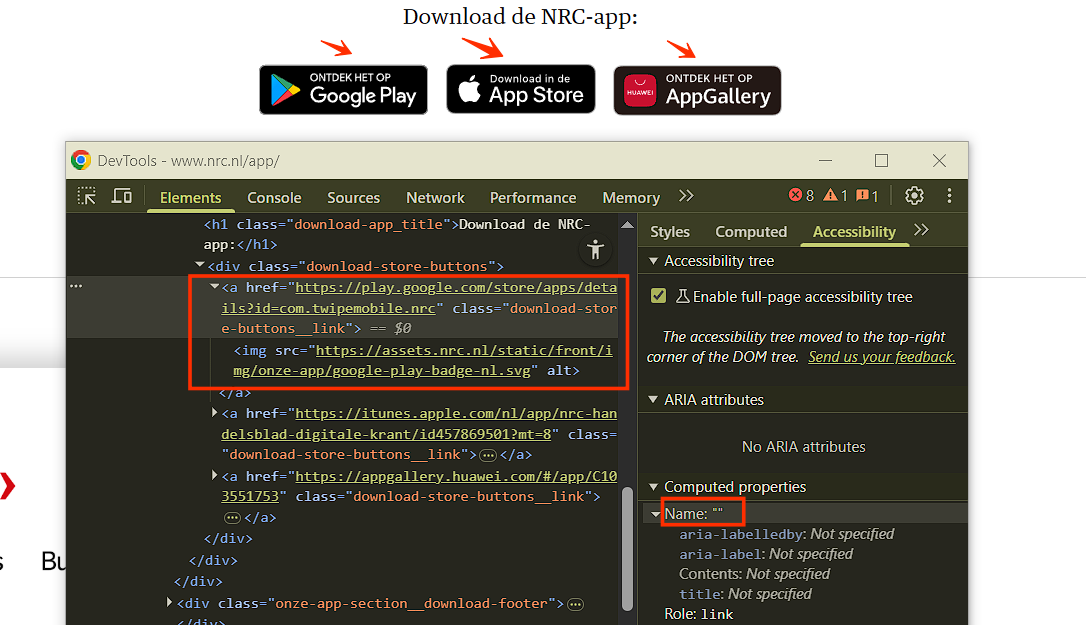Click the Send us your feedback link

881,357
